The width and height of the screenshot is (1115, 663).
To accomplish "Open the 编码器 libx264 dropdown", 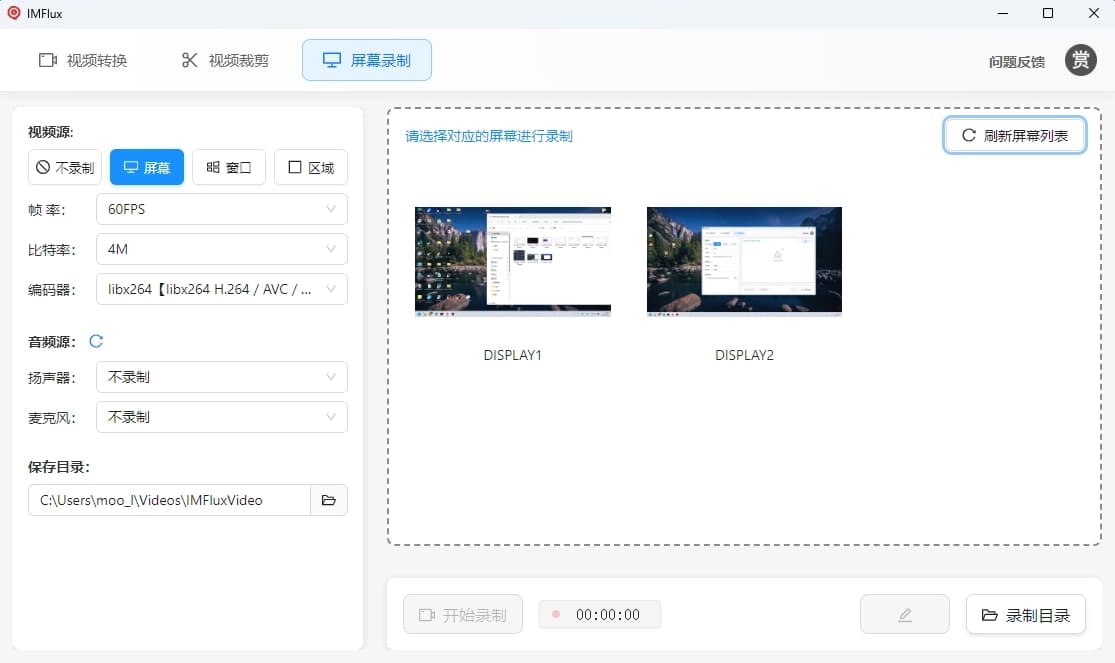I will [x=221, y=289].
